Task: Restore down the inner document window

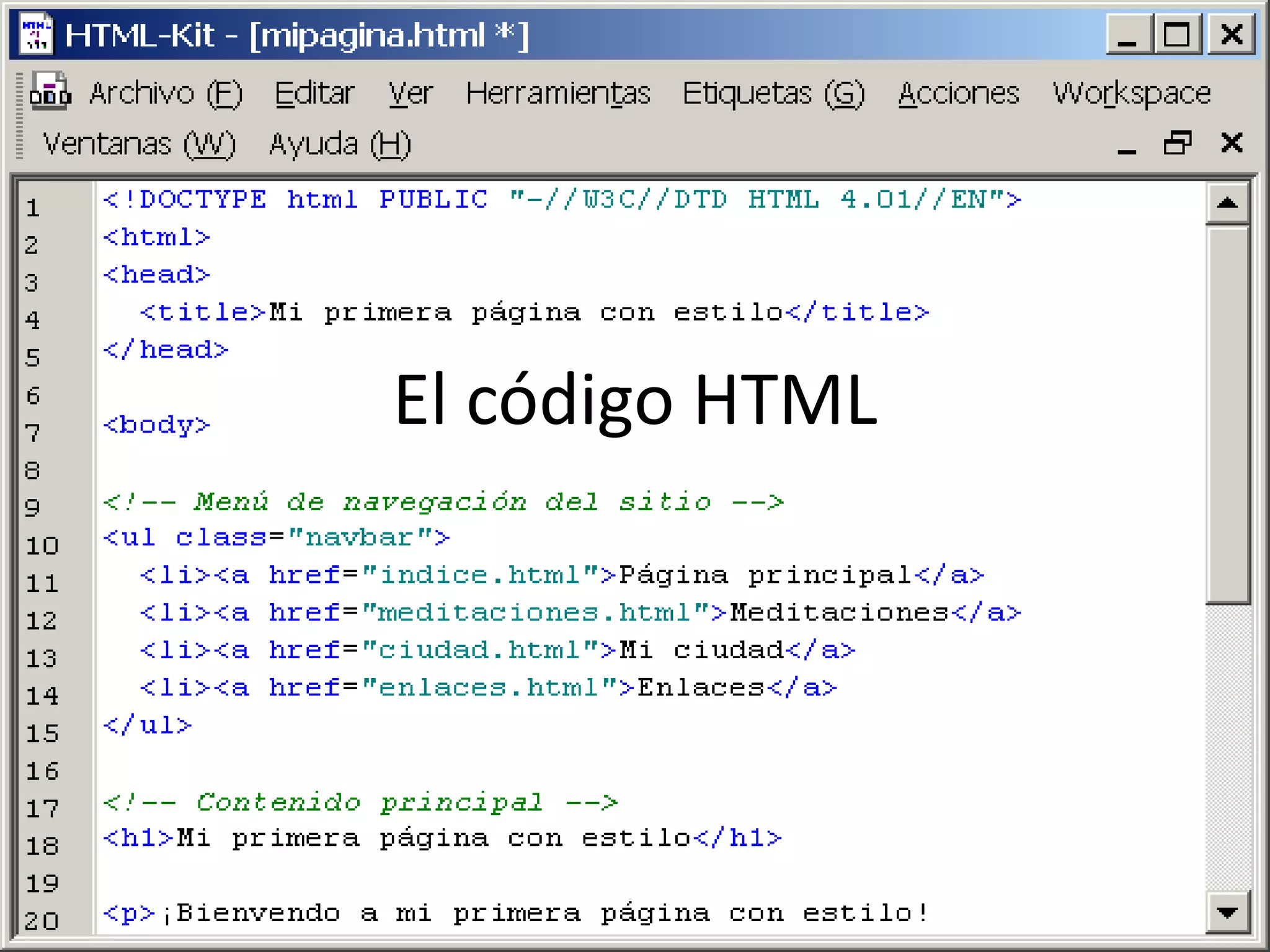Action: [1177, 143]
